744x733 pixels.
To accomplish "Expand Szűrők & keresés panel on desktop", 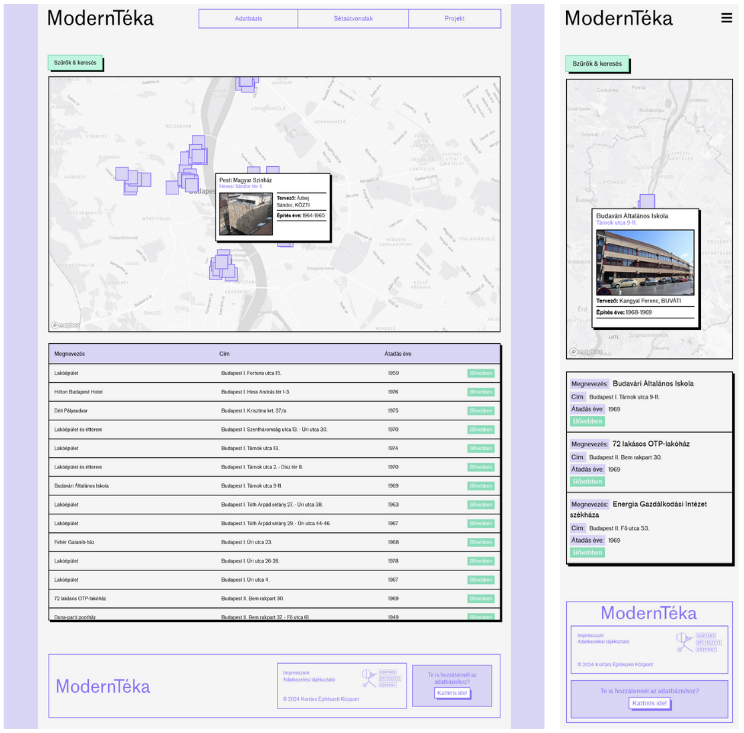I will point(75,63).
